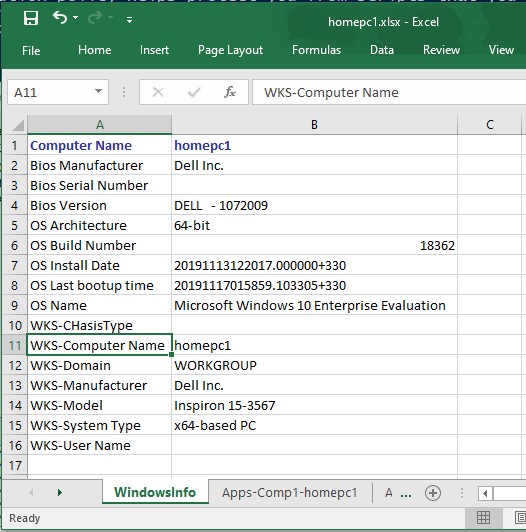The width and height of the screenshot is (526, 532).
Task: Click the 'homepc1' cell in row 11
Action: point(314,346)
